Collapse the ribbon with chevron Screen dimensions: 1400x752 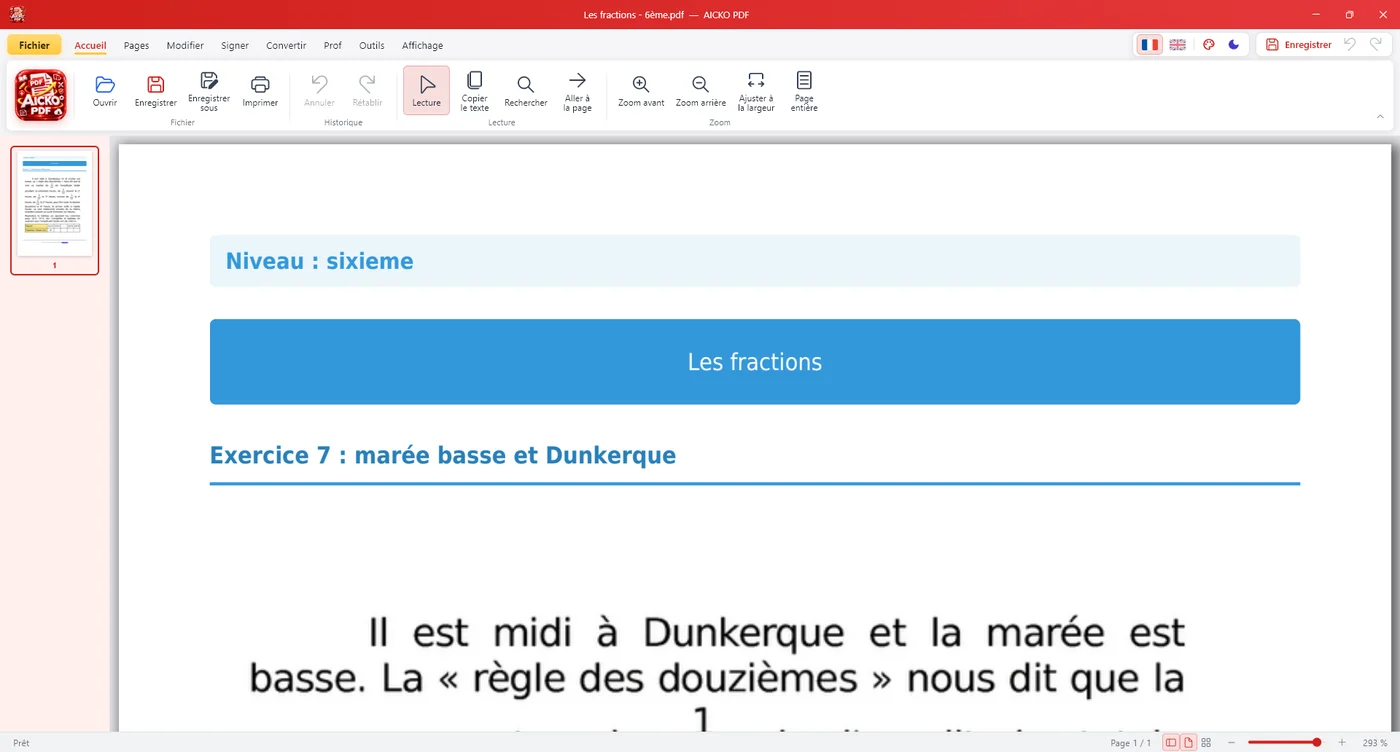pos(1380,116)
